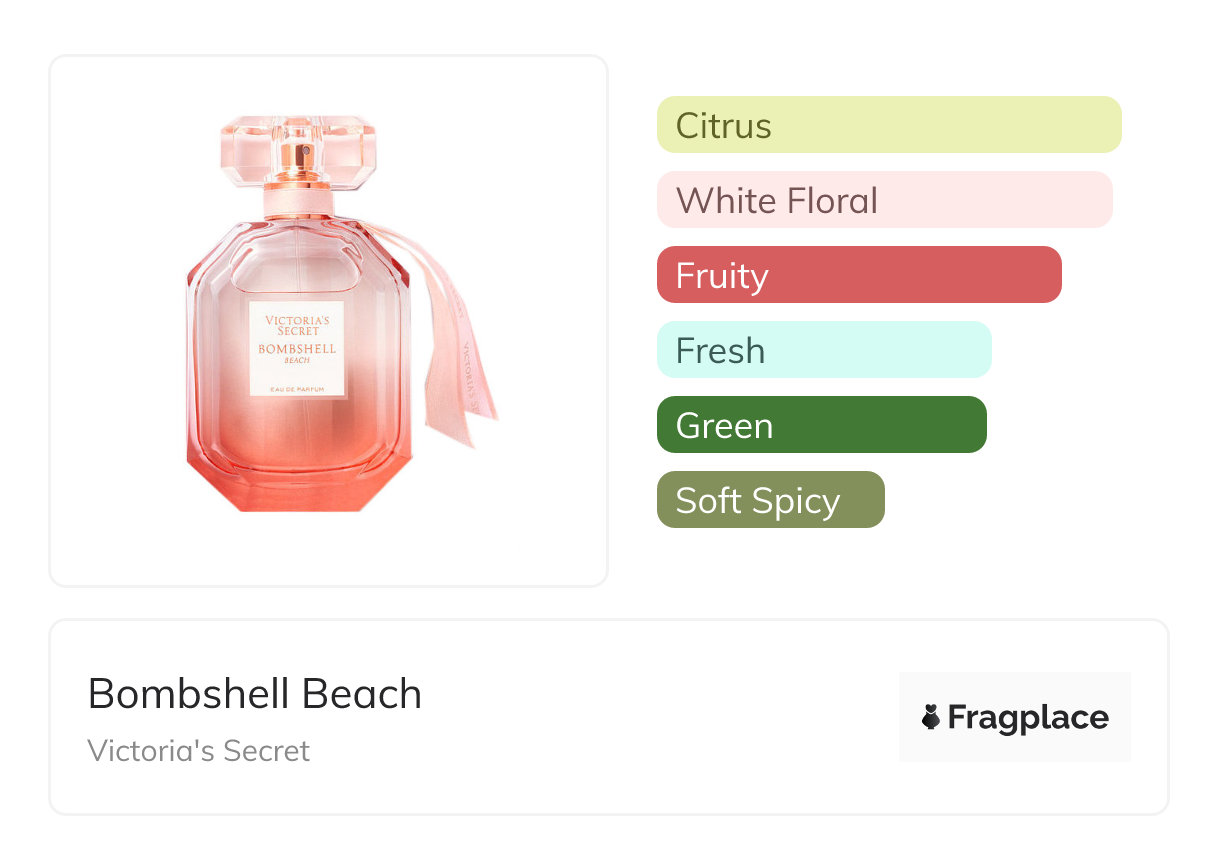The image size is (1218, 864).
Task: Click the Victoria's Secret brand name below title
Action: pyautogui.click(x=199, y=751)
